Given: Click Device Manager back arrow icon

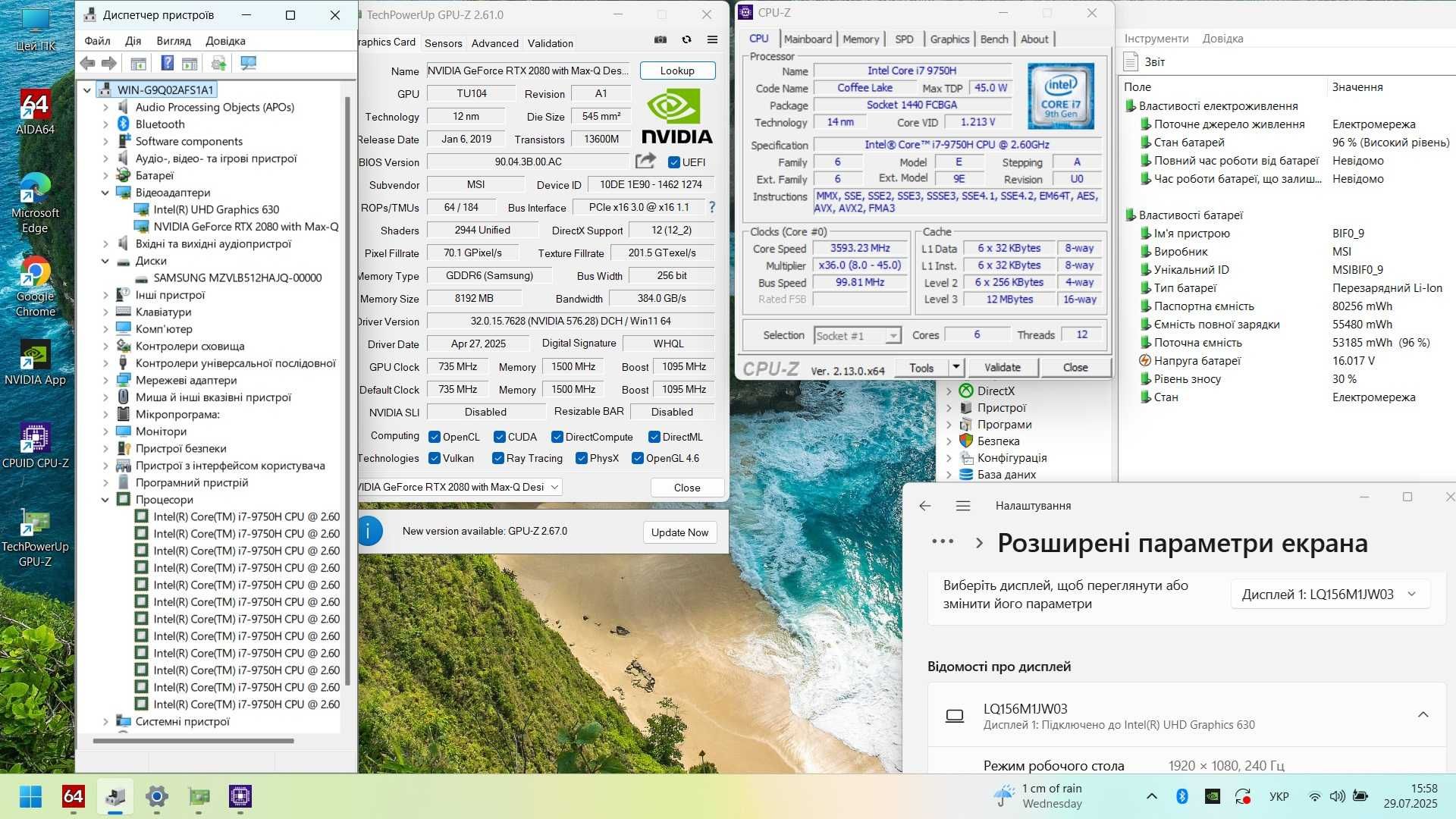Looking at the screenshot, I should coord(88,64).
